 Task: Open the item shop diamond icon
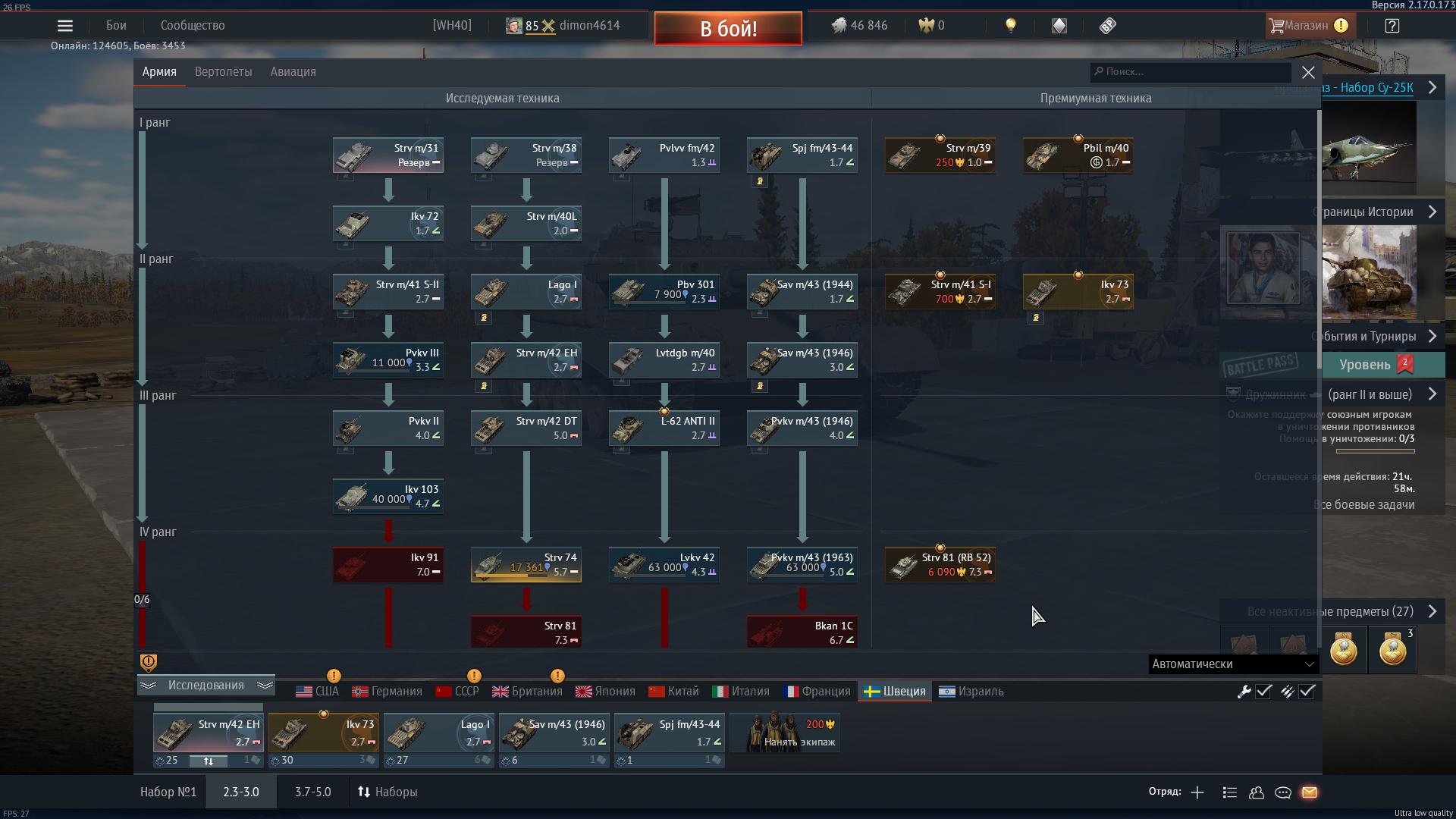point(1059,26)
